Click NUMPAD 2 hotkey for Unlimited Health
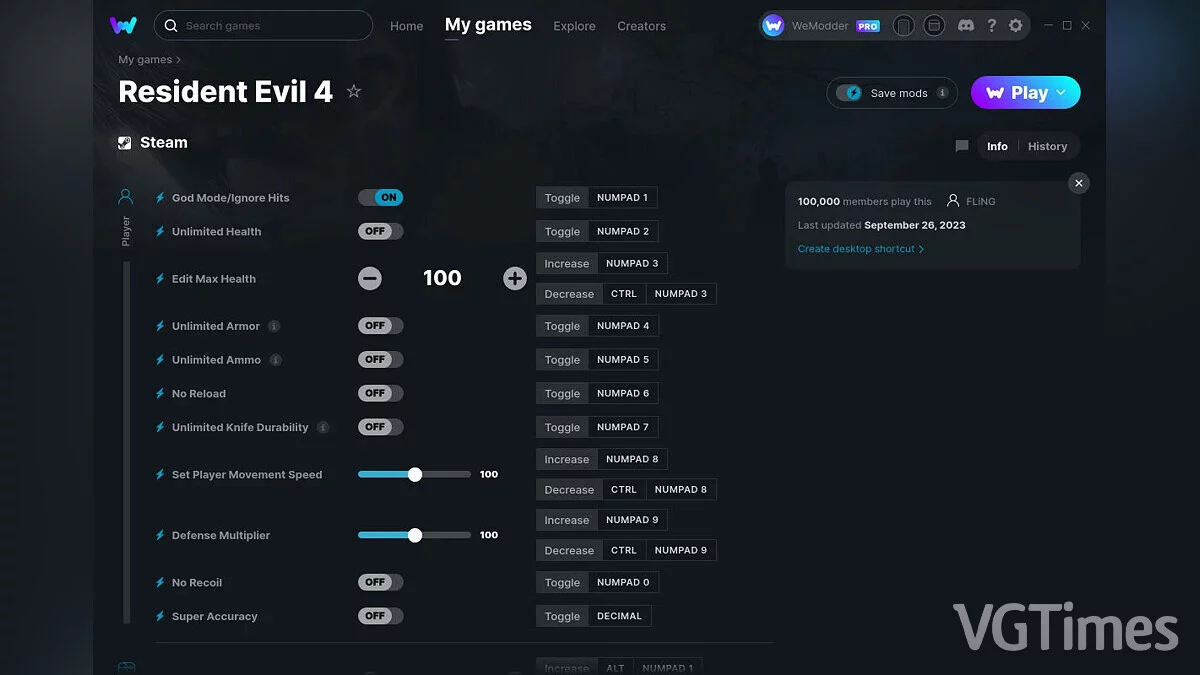Screen dimensions: 1200x675 623,231
